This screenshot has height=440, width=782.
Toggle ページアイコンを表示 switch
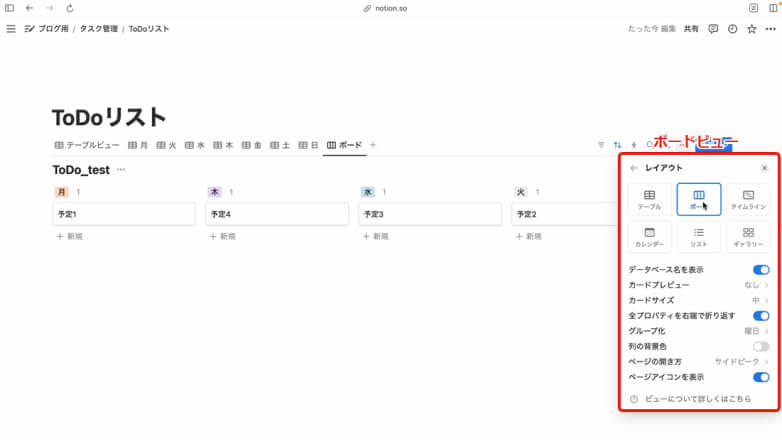click(761, 377)
